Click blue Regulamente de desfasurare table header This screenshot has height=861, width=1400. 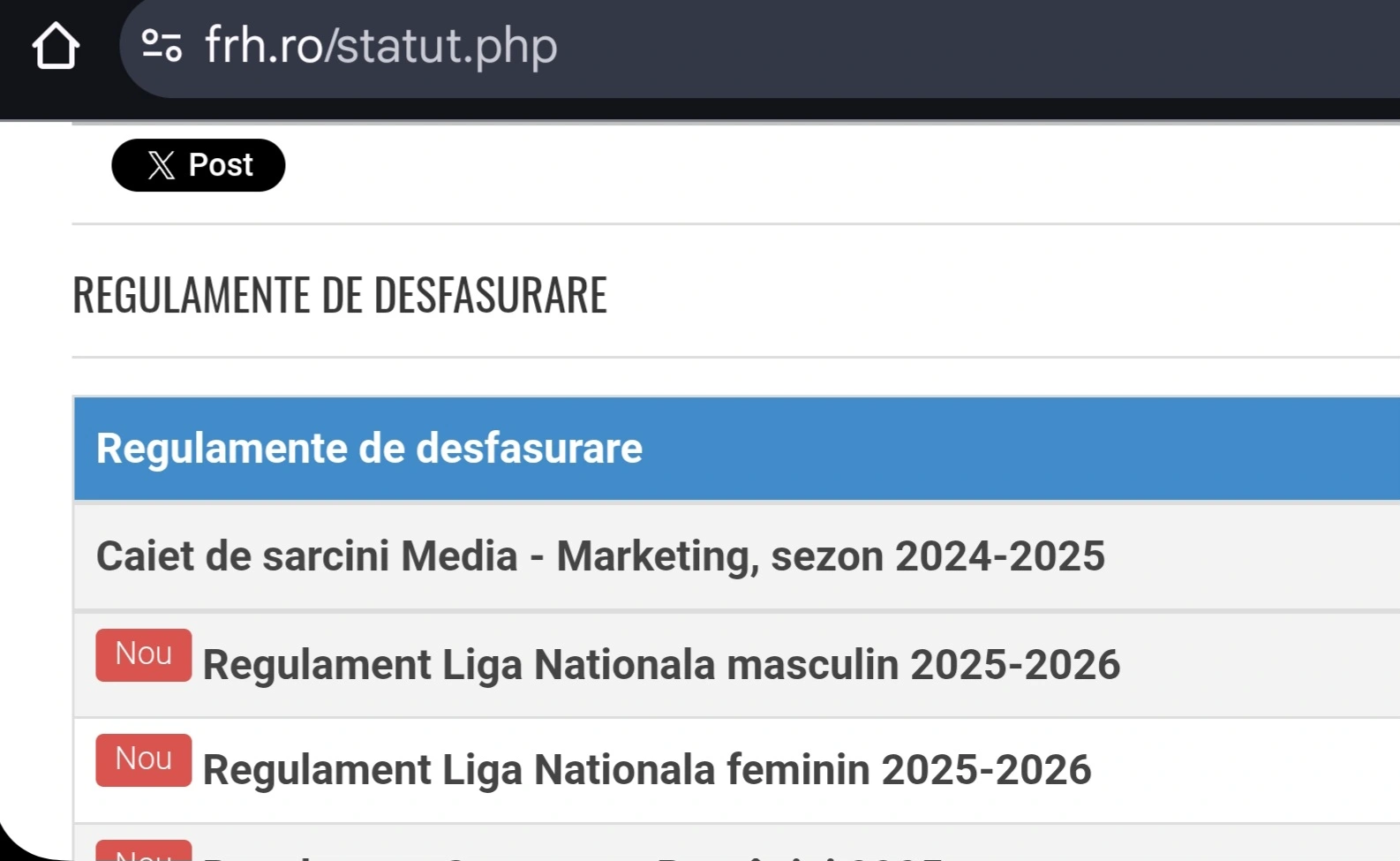point(369,449)
